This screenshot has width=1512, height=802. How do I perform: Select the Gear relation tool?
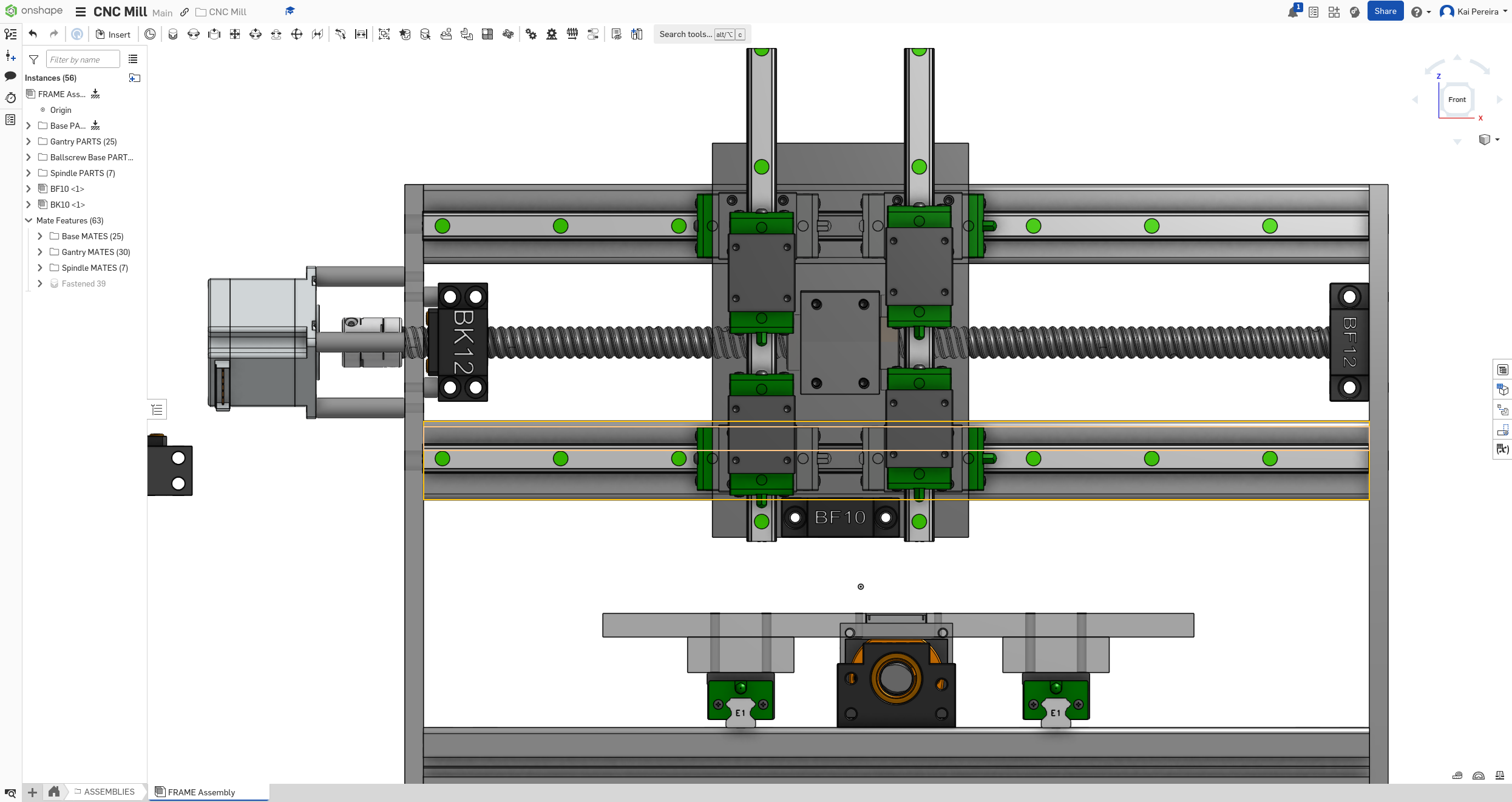pos(531,34)
